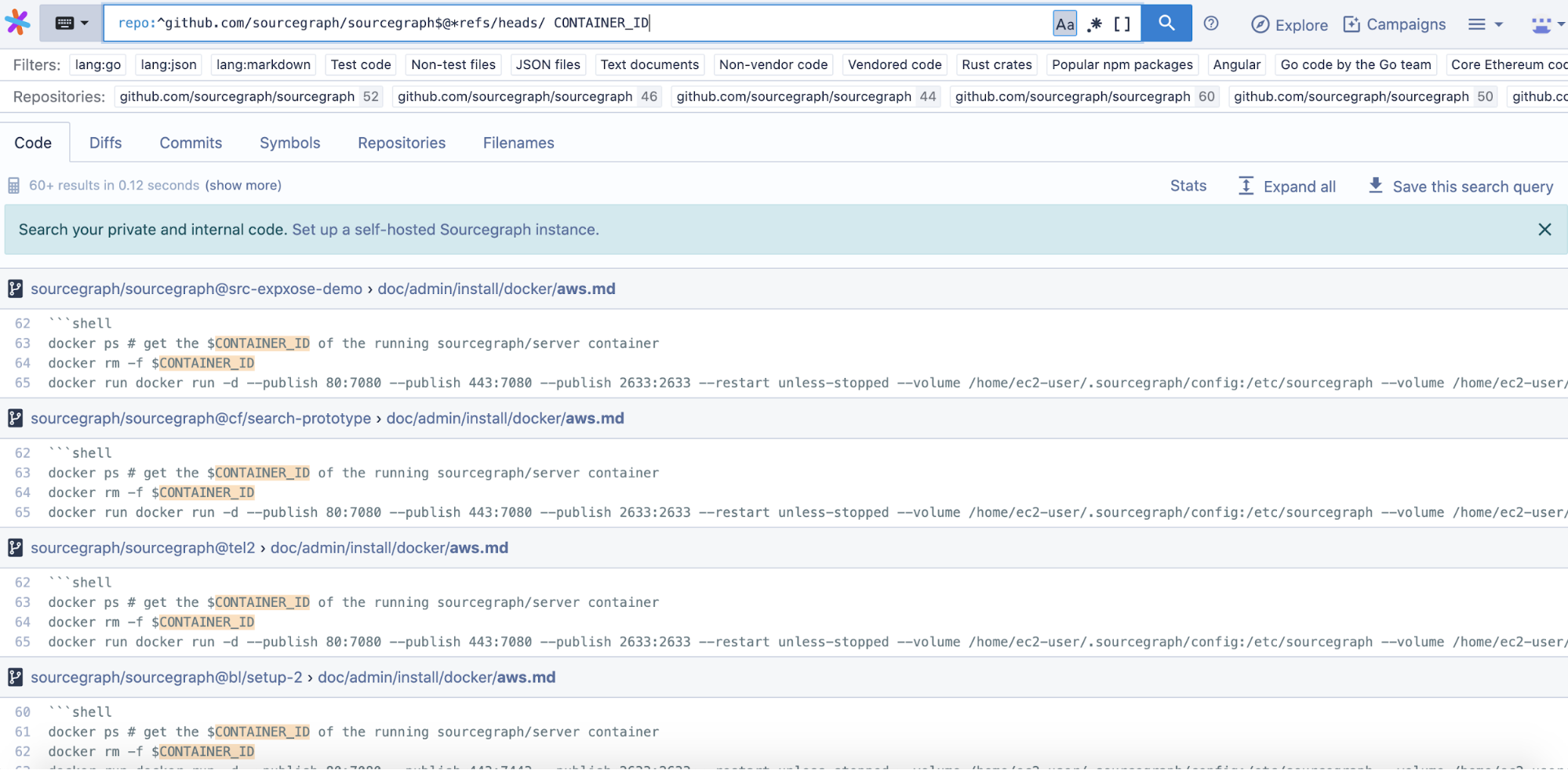Toggle regular expression search button
This screenshot has height=770, width=1568.
(1094, 24)
